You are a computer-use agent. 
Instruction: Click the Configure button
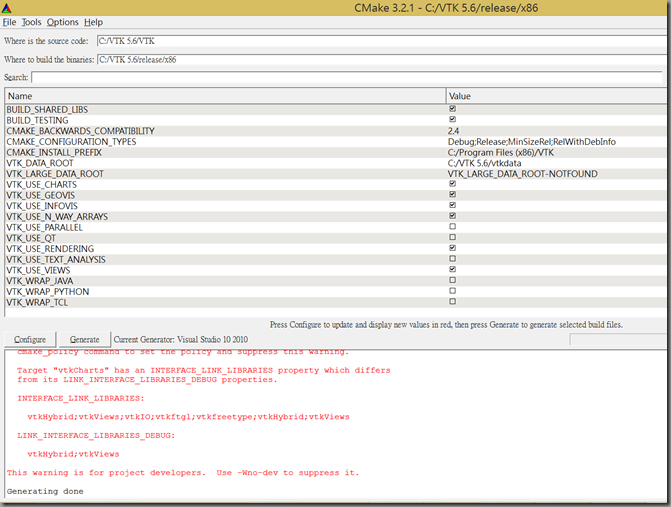[x=30, y=339]
